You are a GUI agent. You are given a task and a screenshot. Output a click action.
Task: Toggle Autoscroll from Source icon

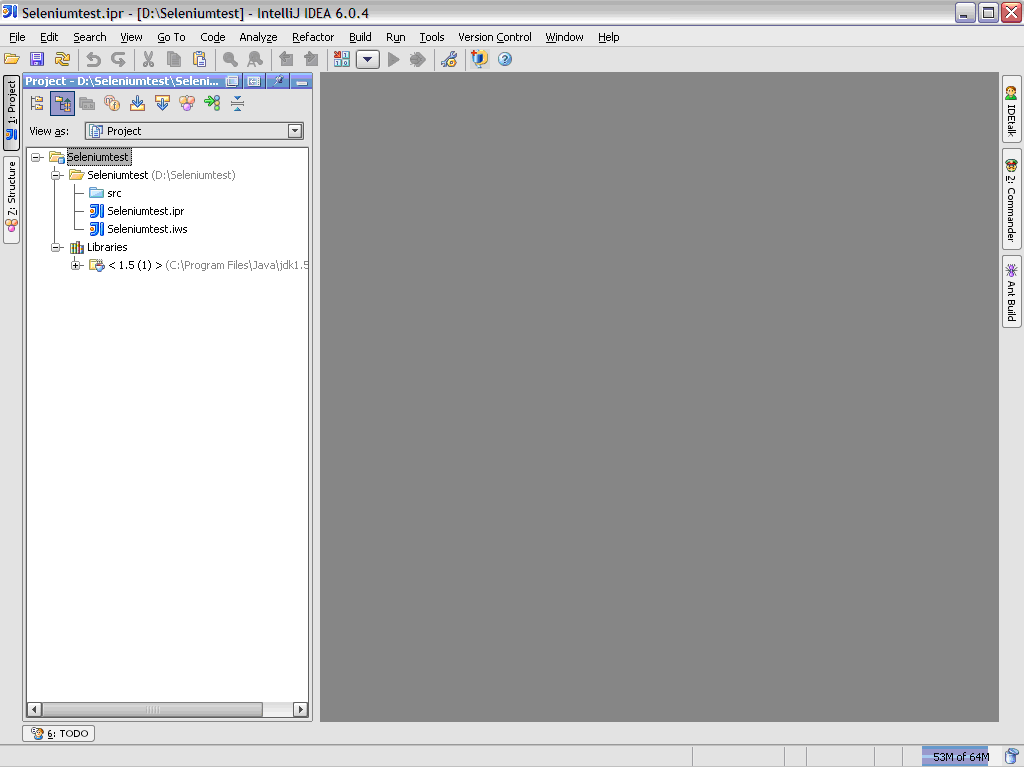[163, 103]
